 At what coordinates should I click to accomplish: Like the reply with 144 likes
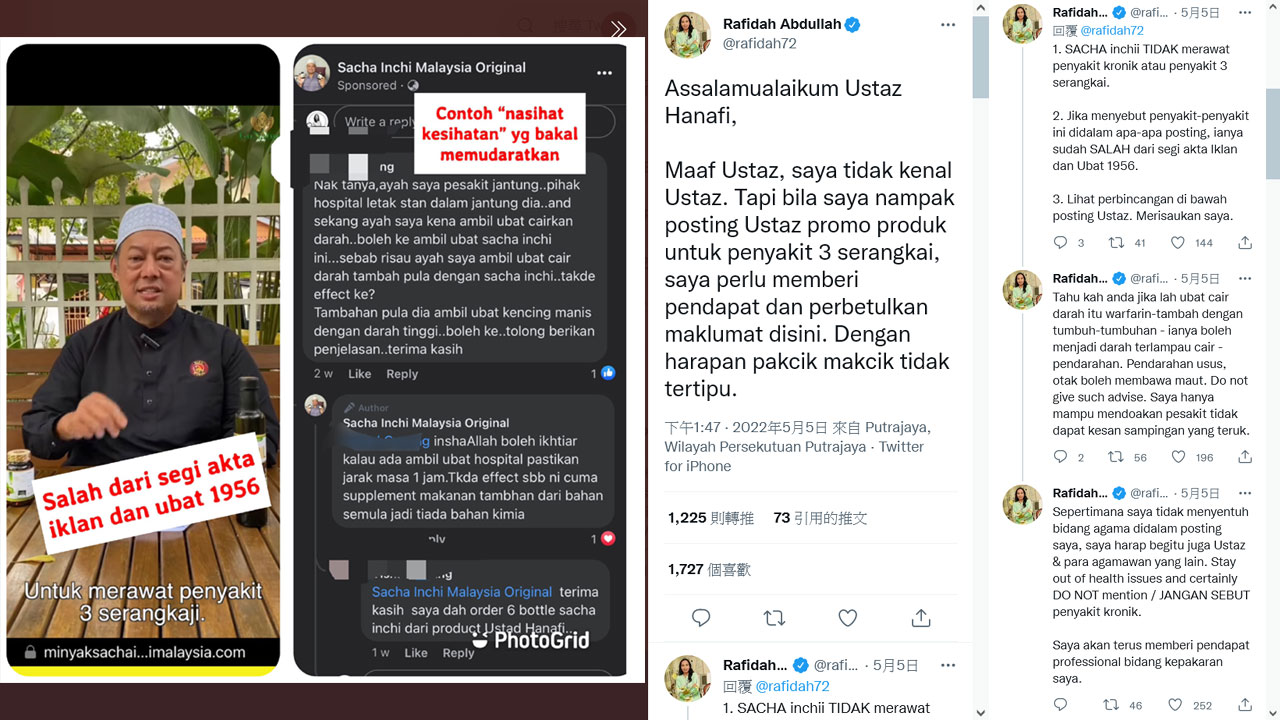point(1178,242)
